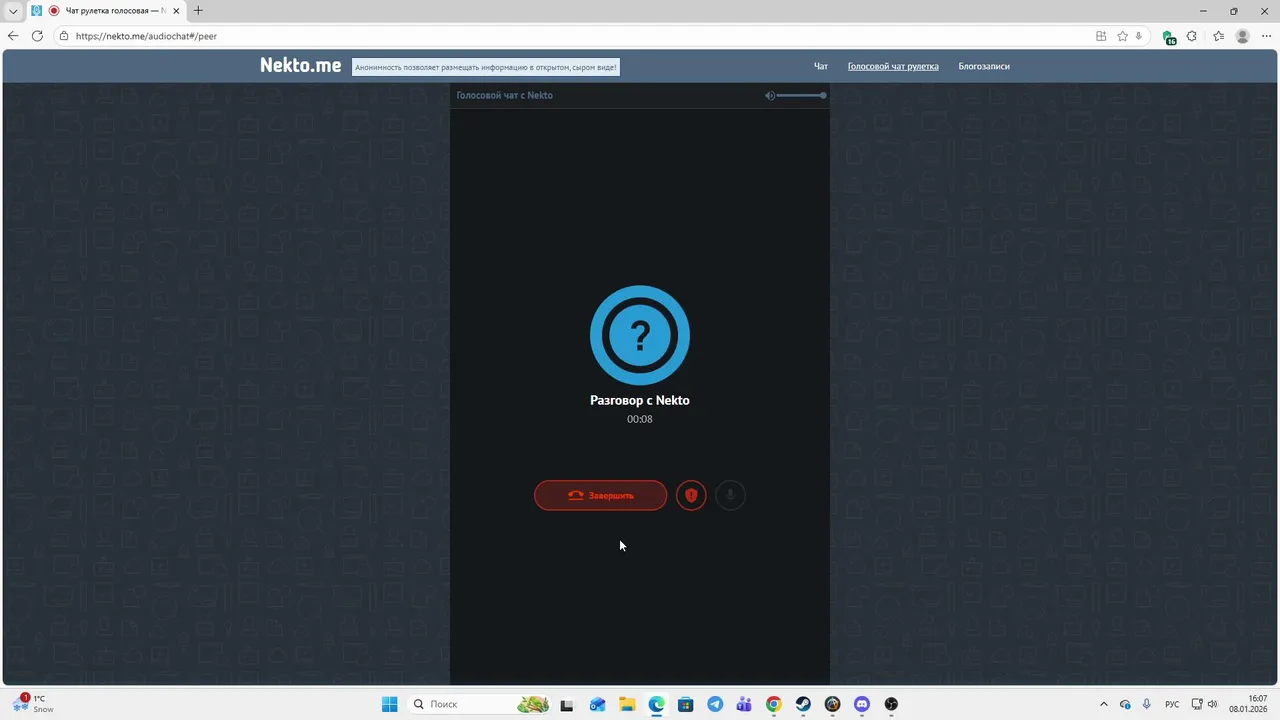Mute microphone in voice chat
The image size is (1280, 720).
[x=730, y=495]
